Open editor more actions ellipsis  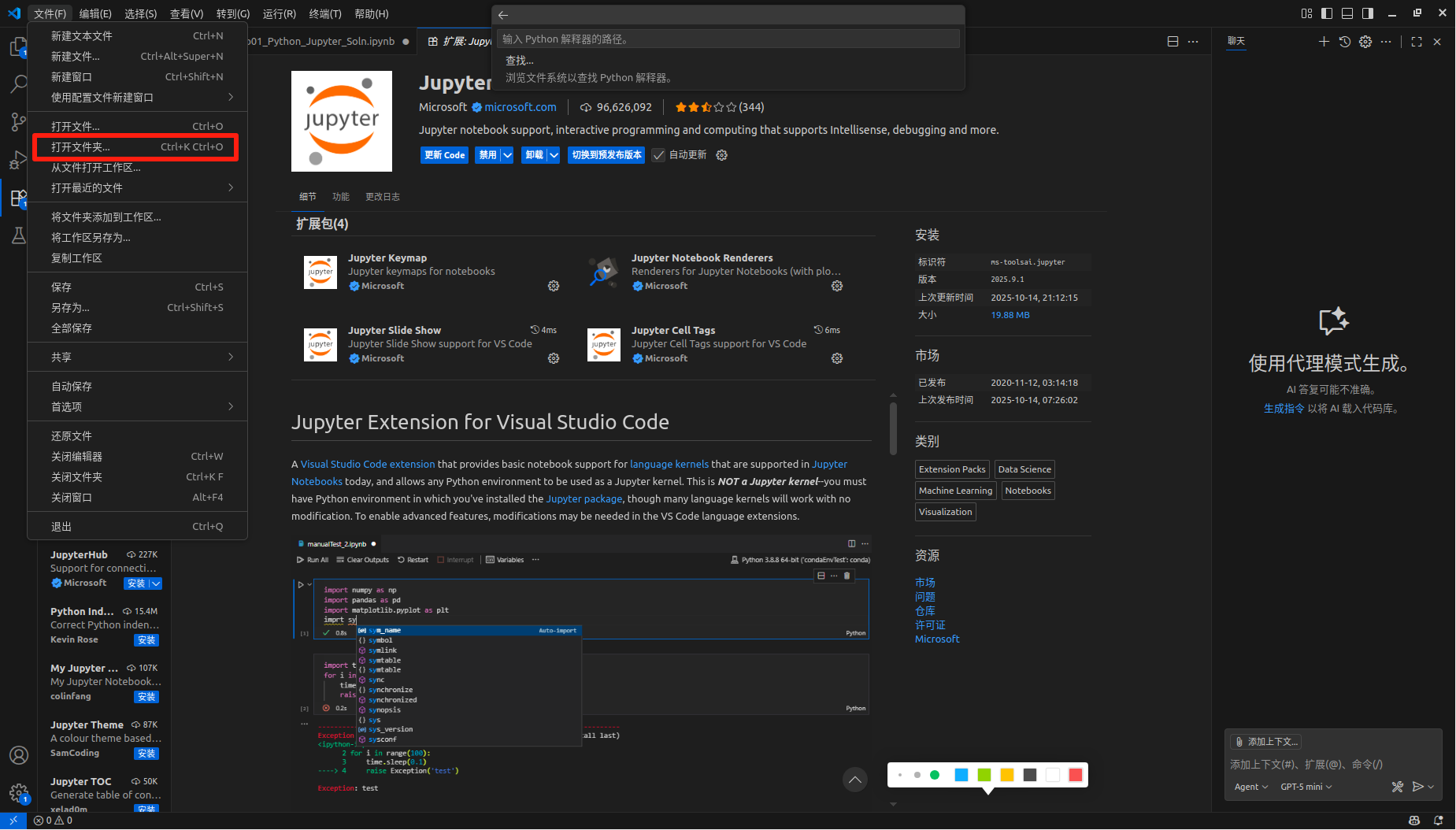coord(1193,42)
